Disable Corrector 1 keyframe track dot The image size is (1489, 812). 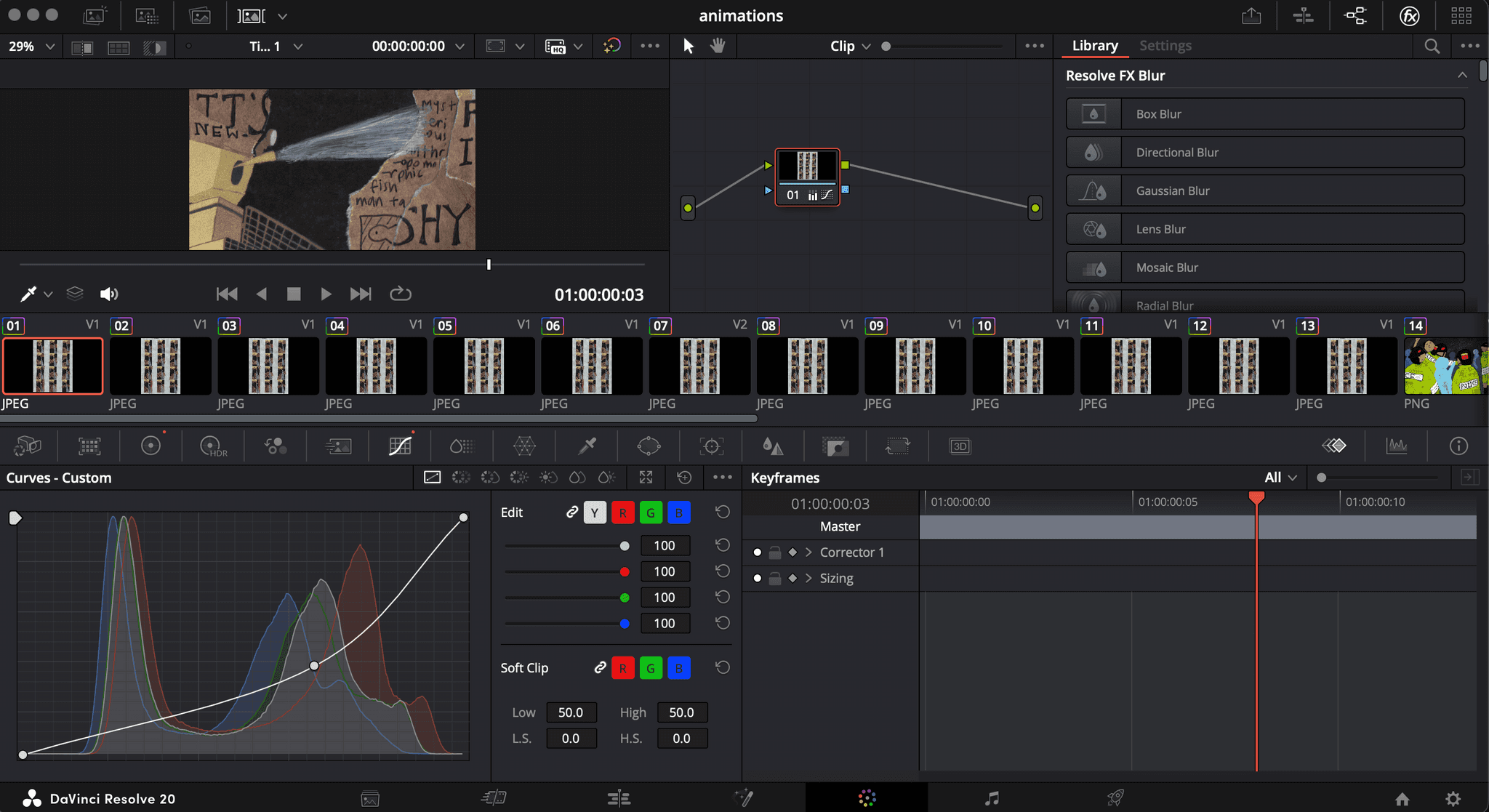(x=758, y=552)
